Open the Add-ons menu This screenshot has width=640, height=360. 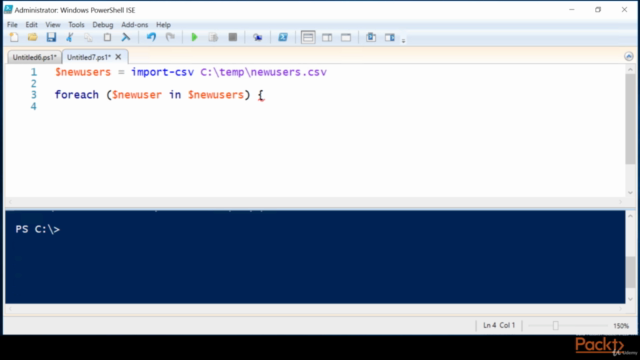(x=134, y=24)
